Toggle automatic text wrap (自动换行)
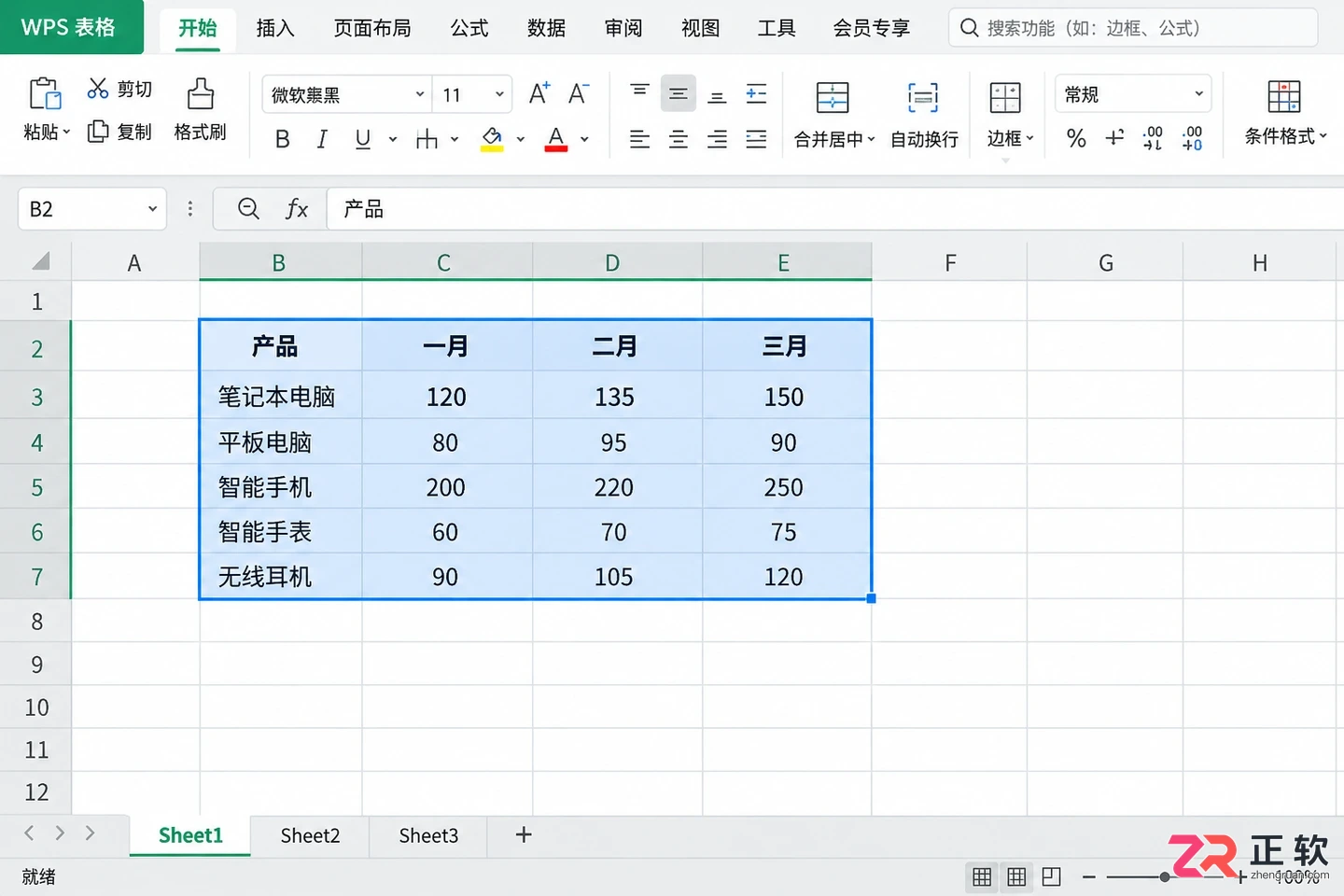1344x896 pixels. (923, 115)
